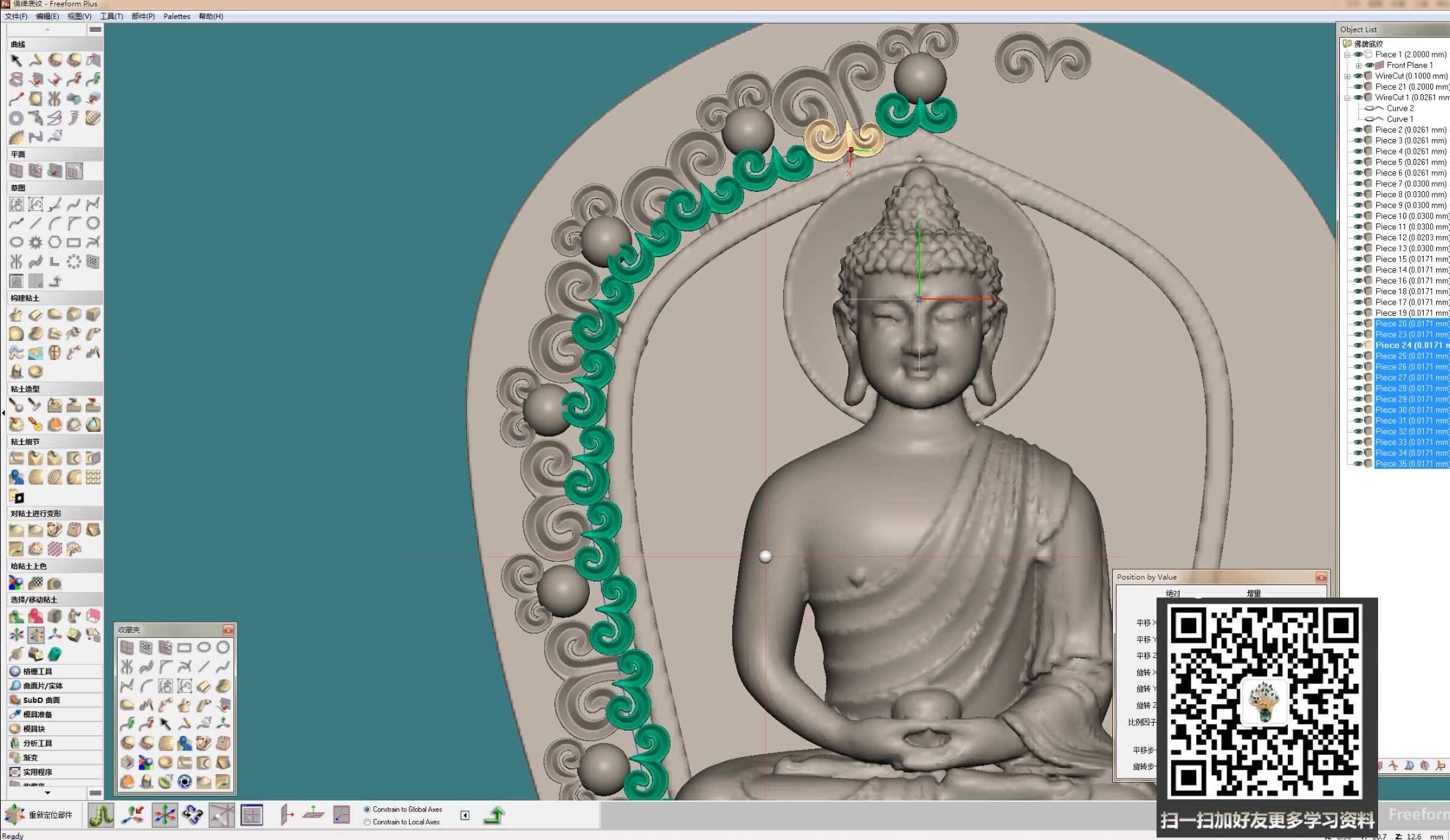Select Constrain to Local Axes option
1450x840 pixels.
point(367,822)
